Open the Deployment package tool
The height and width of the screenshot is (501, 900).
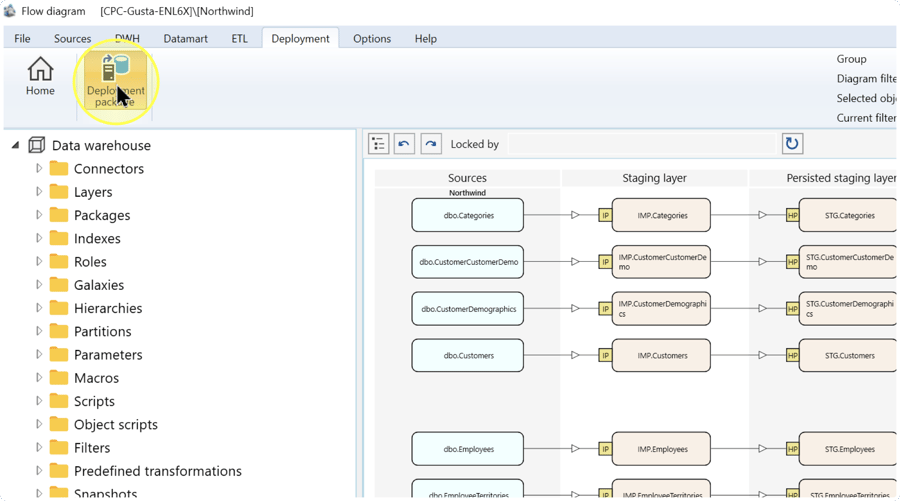(x=116, y=80)
